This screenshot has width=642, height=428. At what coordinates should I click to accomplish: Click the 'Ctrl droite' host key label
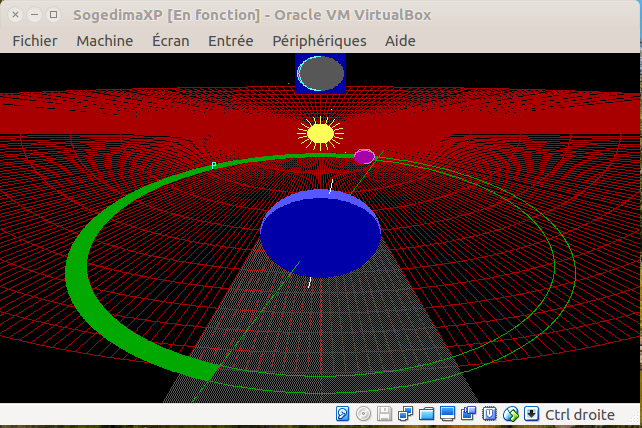click(580, 415)
